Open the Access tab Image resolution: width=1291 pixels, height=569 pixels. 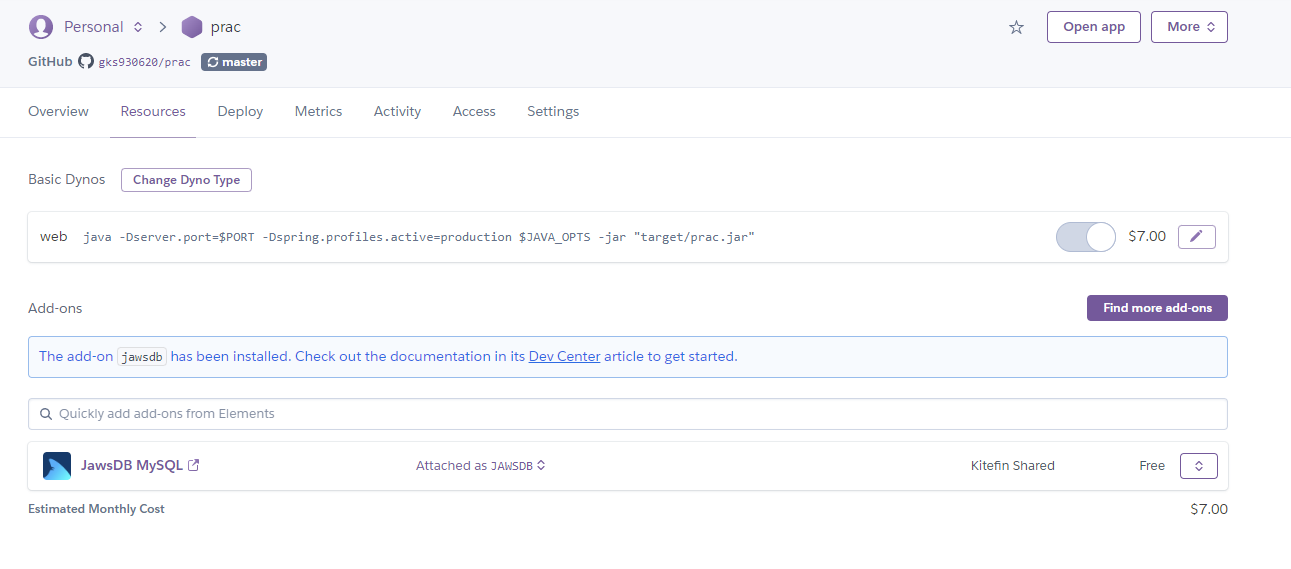pyautogui.click(x=474, y=112)
